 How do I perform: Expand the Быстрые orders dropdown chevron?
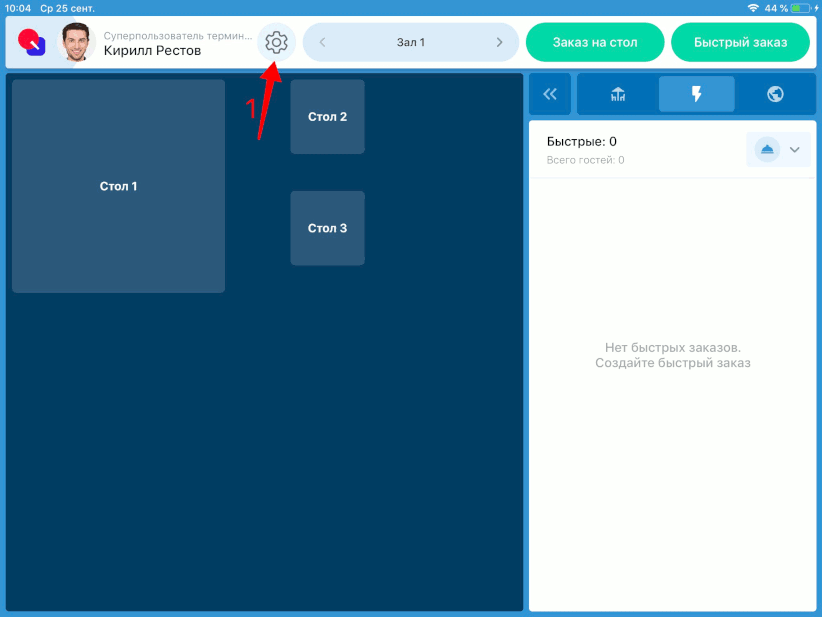click(795, 150)
